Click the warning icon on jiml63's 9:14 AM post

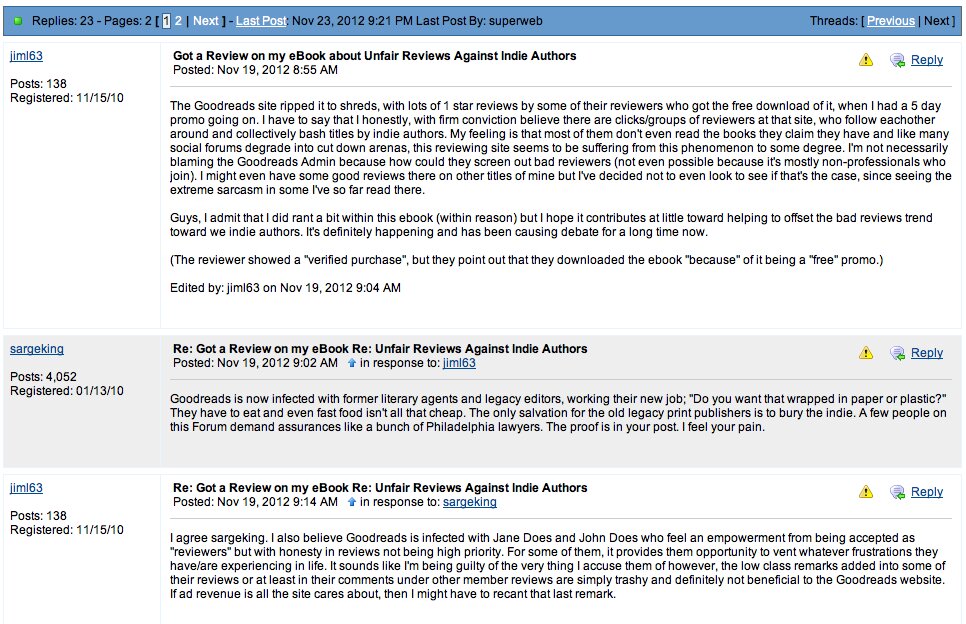point(866,492)
